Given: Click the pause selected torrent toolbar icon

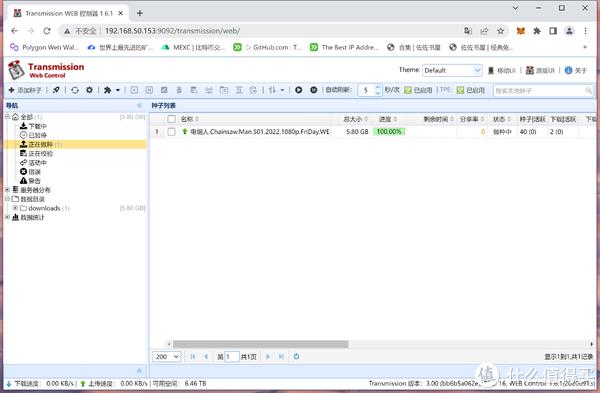Looking at the screenshot, I should (x=149, y=90).
